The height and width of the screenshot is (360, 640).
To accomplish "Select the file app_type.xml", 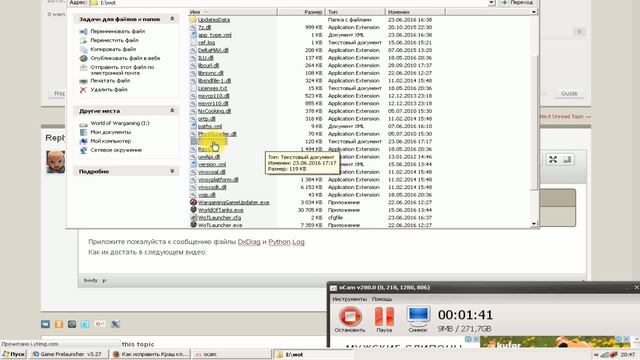I will pos(215,35).
